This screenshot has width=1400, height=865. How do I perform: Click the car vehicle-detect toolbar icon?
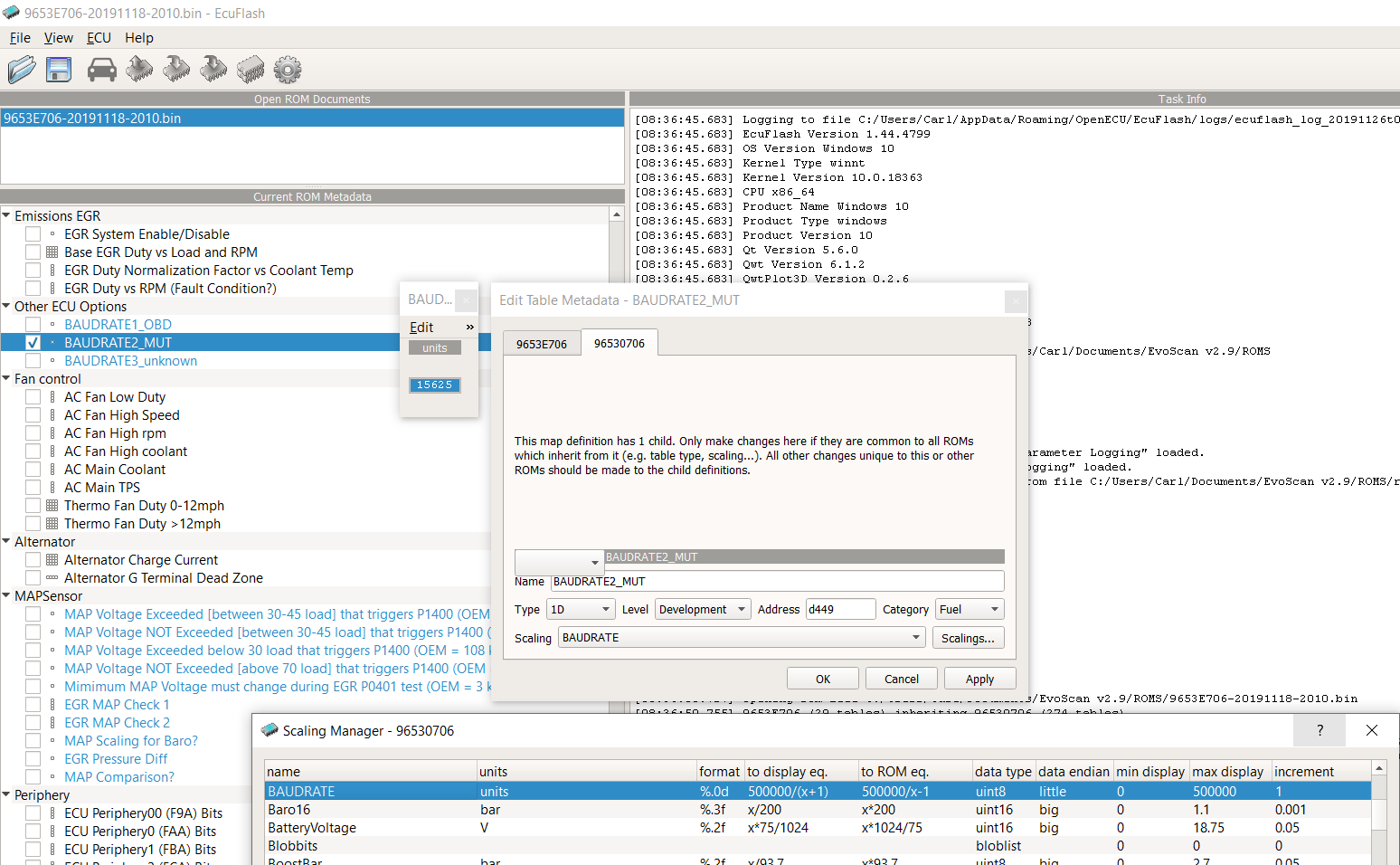tap(101, 70)
